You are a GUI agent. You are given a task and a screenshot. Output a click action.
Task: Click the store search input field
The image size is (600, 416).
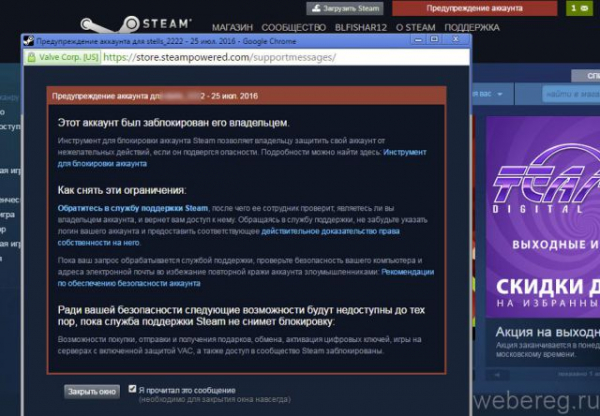pos(571,94)
